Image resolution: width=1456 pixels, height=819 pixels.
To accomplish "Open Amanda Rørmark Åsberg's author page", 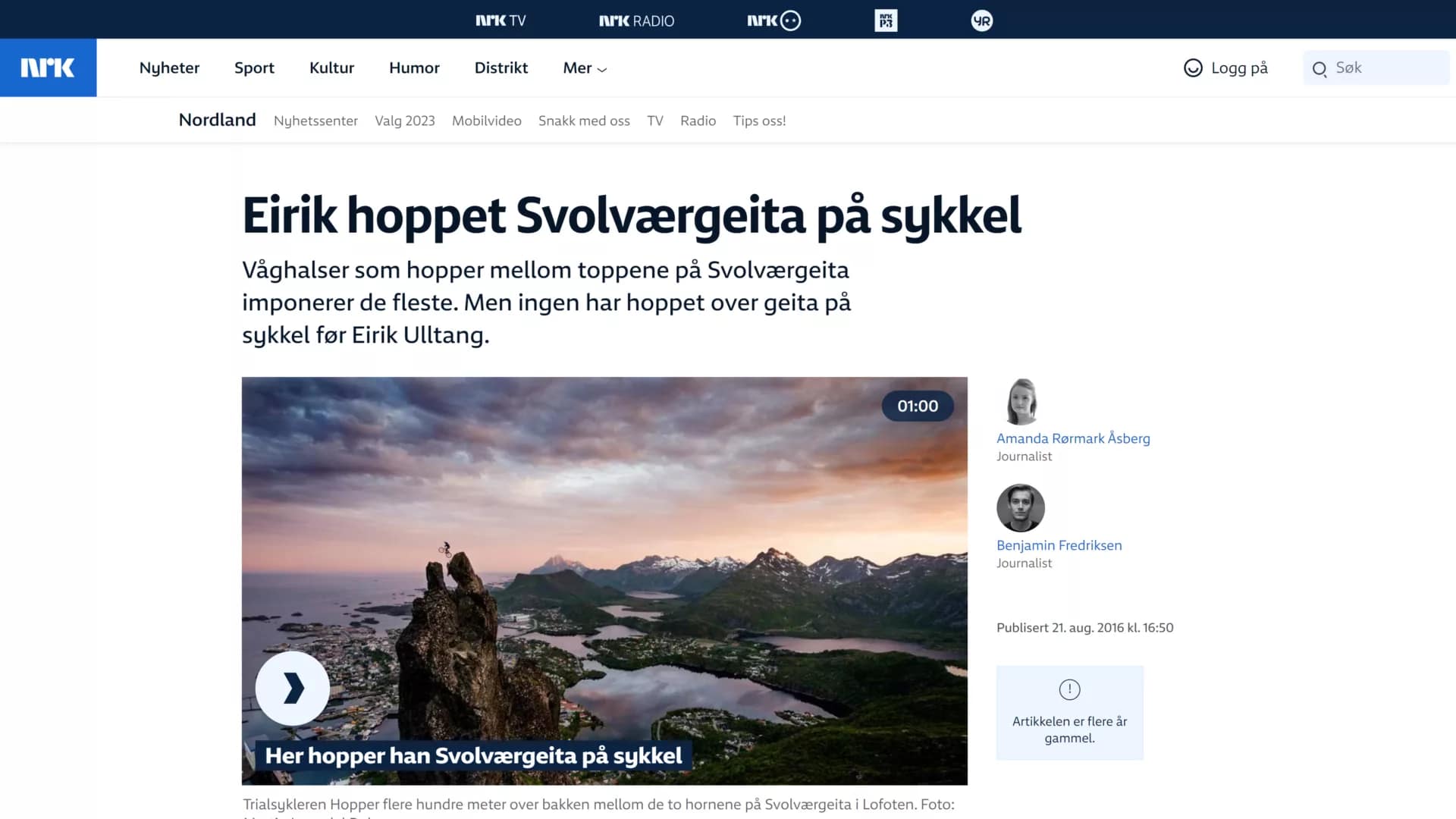I will (x=1072, y=438).
